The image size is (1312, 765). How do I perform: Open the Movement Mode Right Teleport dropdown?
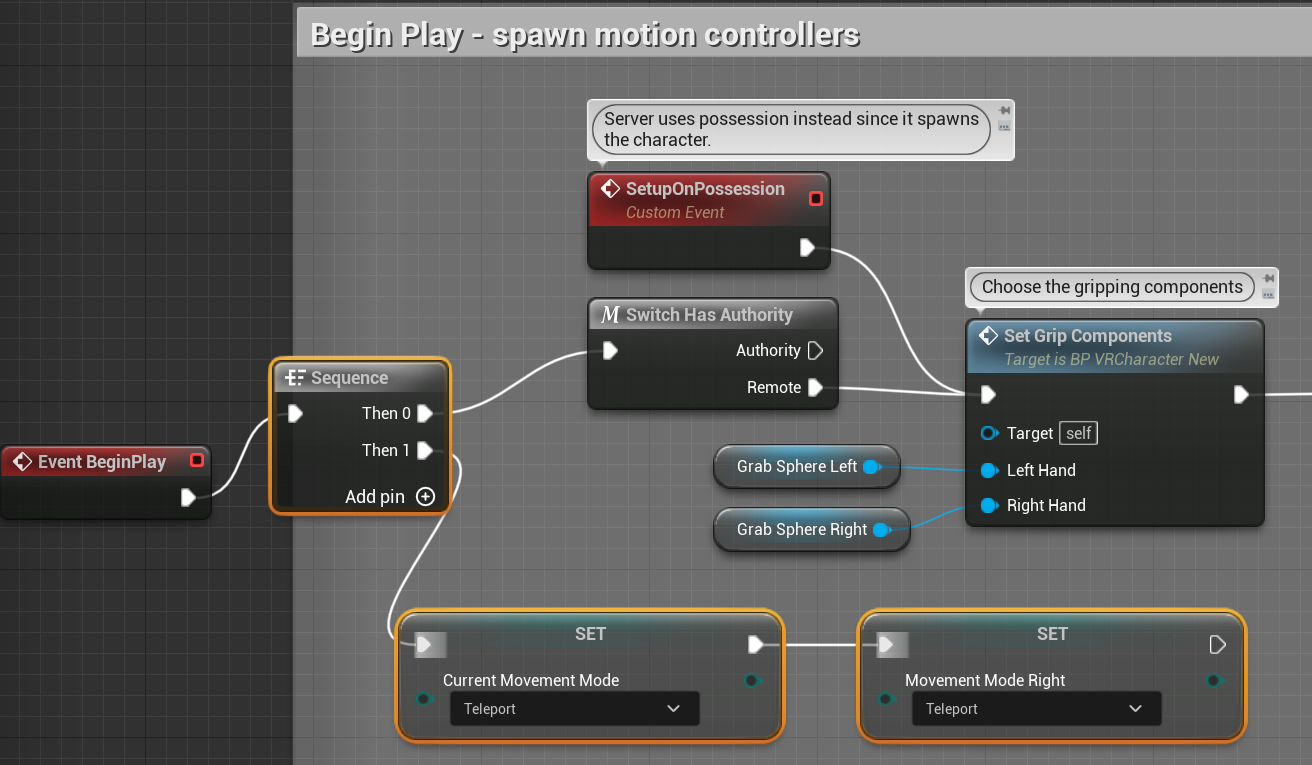click(1036, 709)
